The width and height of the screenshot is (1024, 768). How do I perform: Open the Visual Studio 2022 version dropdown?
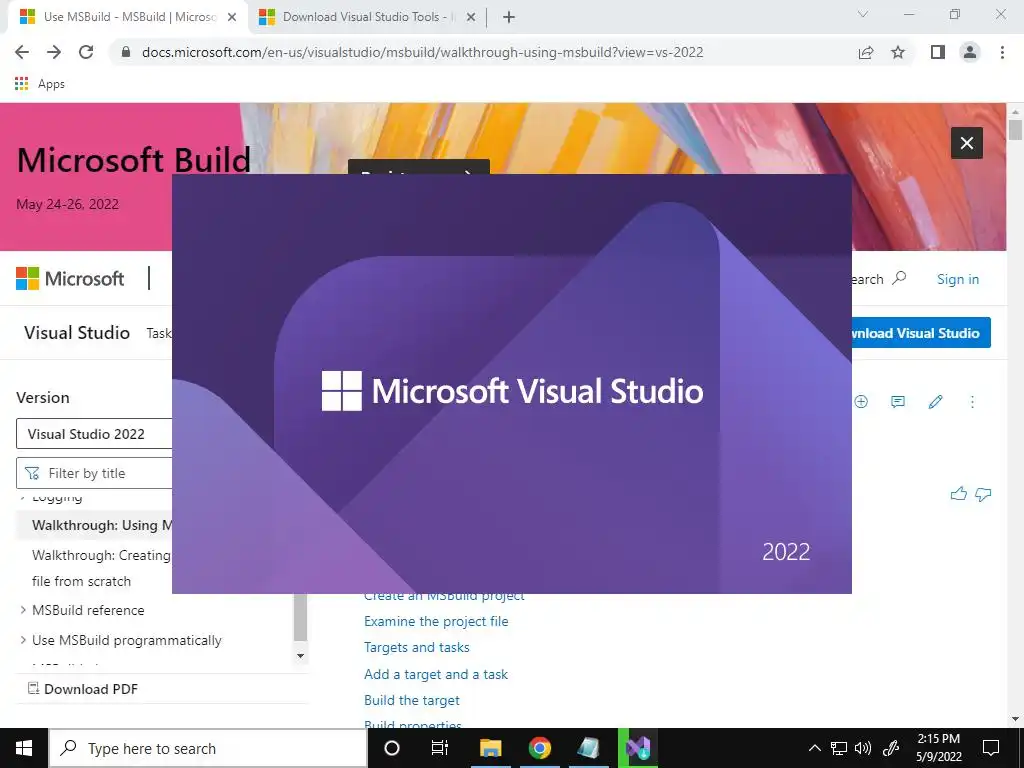pos(94,434)
